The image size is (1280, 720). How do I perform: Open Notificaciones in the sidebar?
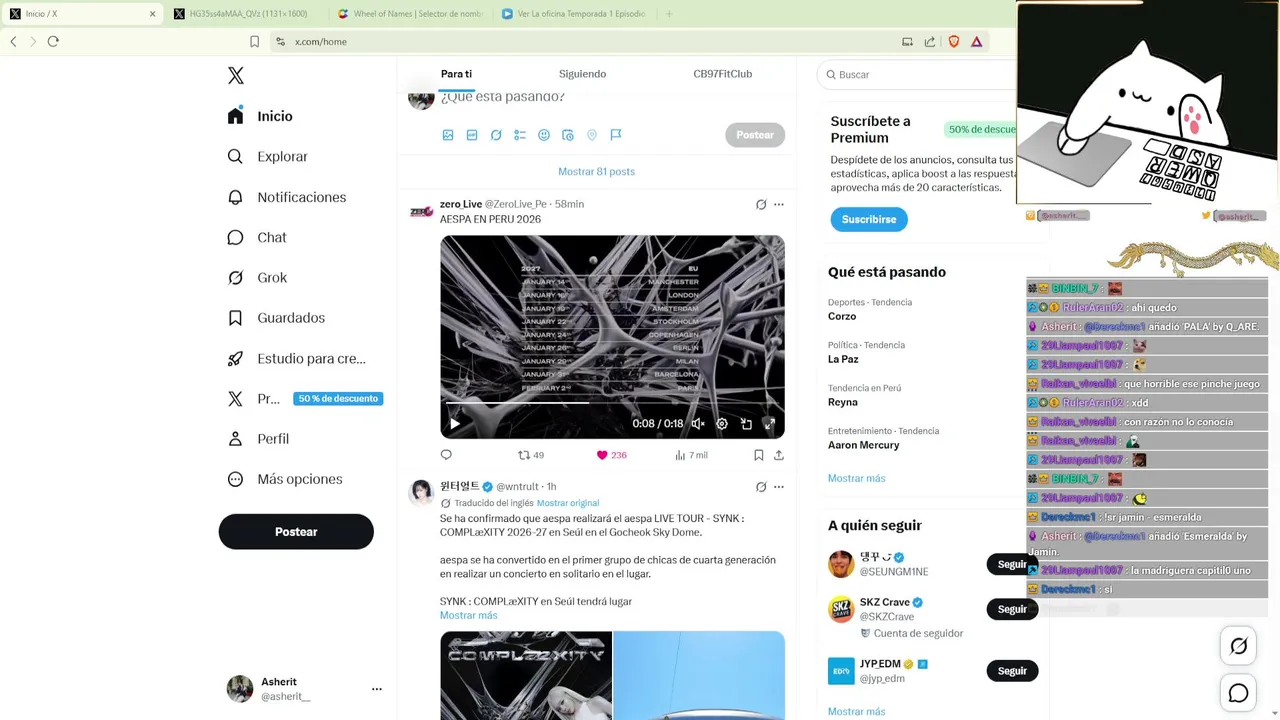(x=286, y=197)
